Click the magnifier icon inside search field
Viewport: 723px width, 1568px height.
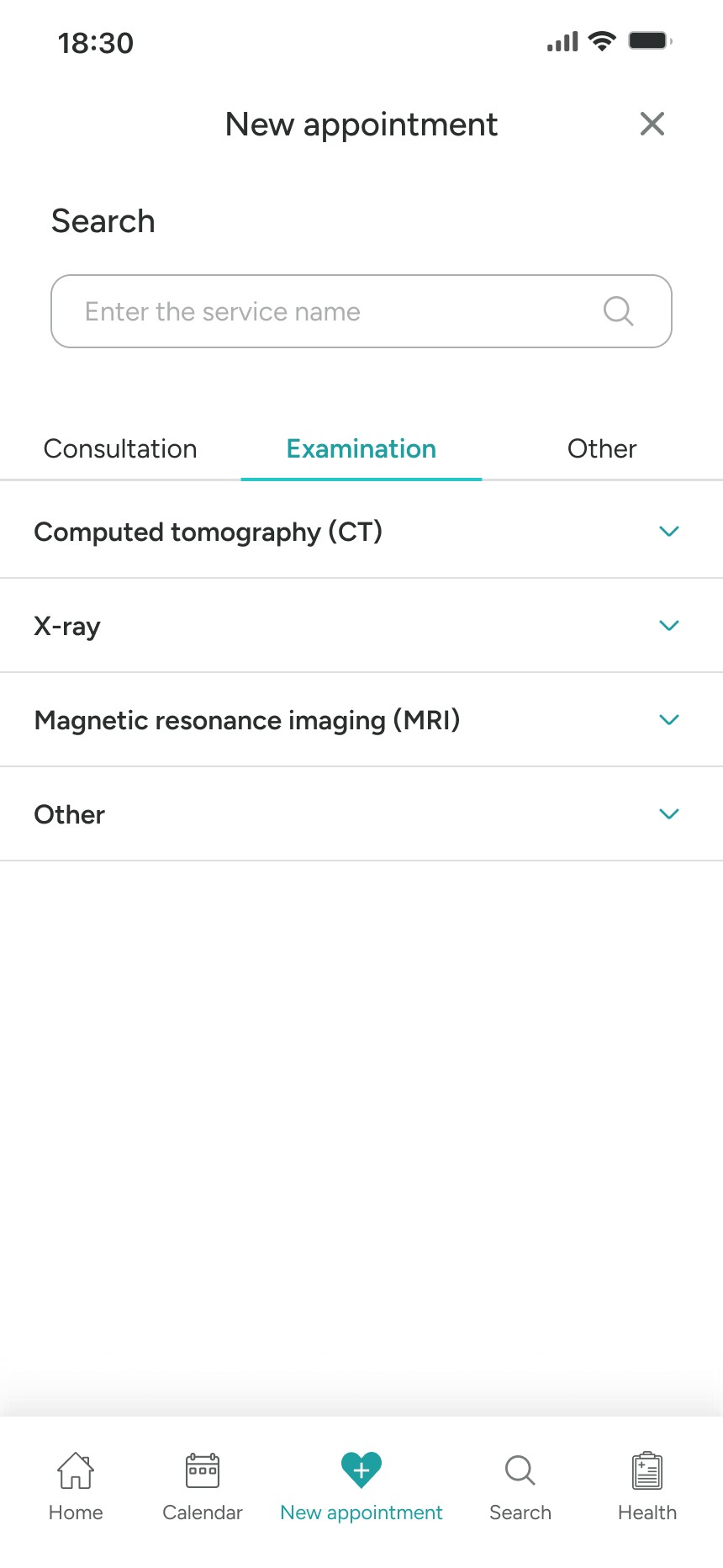click(x=618, y=311)
